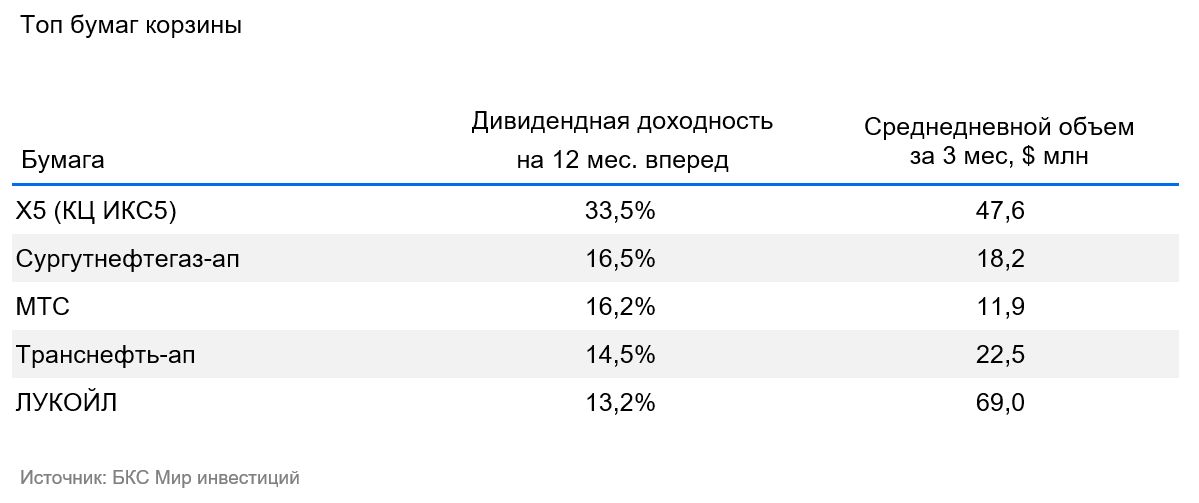The image size is (1199, 503).
Task: Click the МТС row label
Action: tap(43, 307)
